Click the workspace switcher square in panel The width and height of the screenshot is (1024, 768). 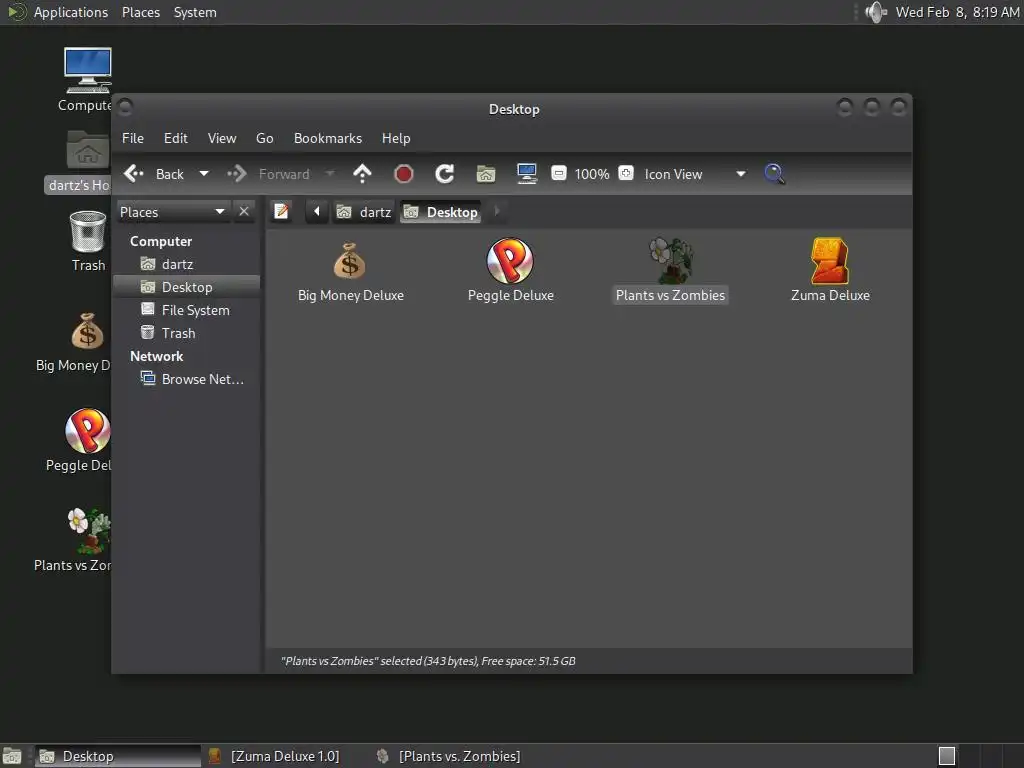click(946, 756)
